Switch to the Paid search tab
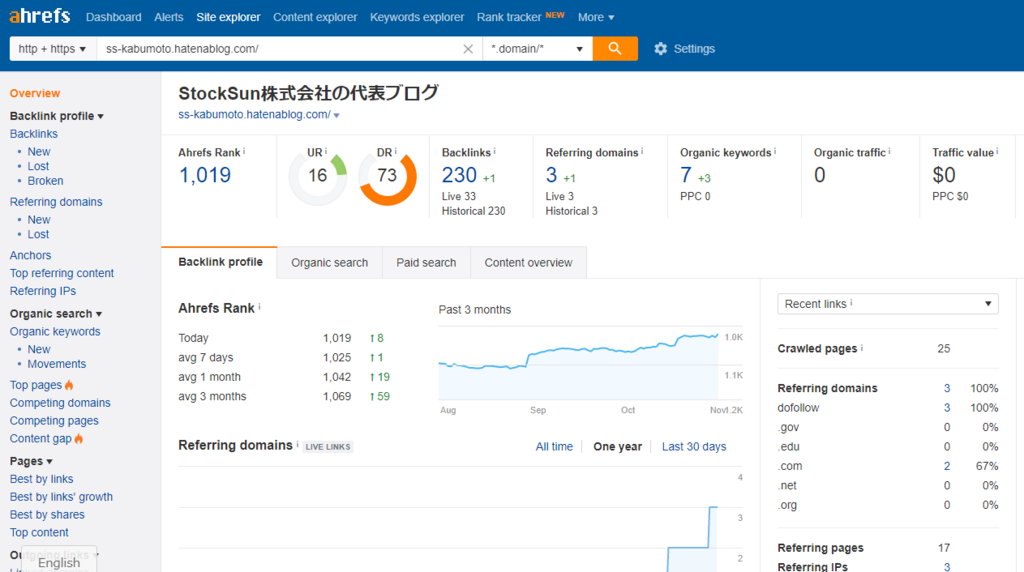The image size is (1024, 572). (x=426, y=262)
